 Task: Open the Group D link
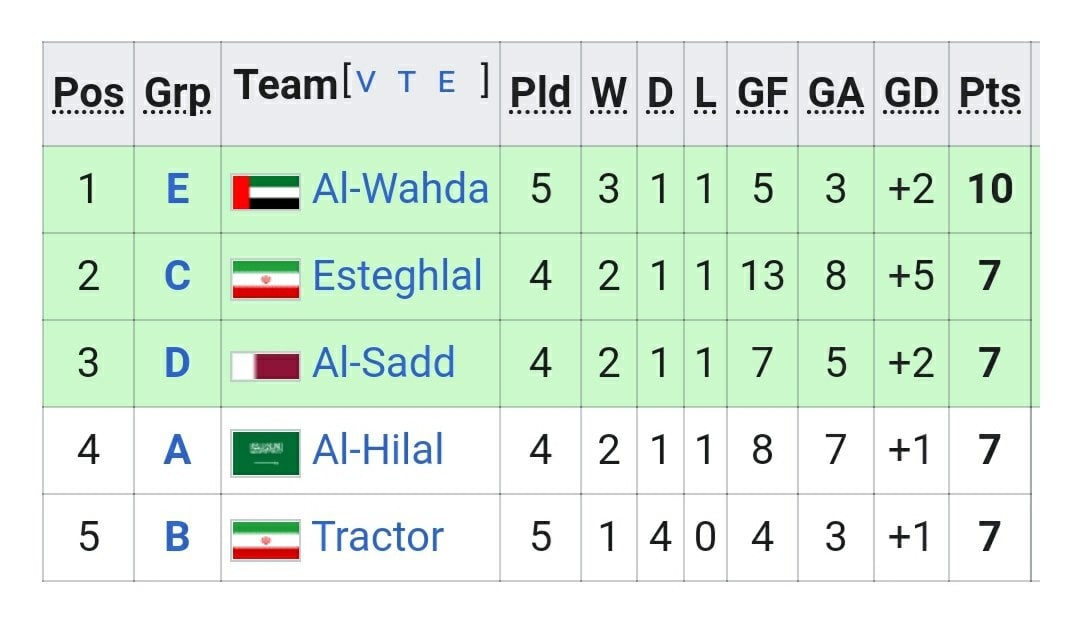click(x=178, y=362)
